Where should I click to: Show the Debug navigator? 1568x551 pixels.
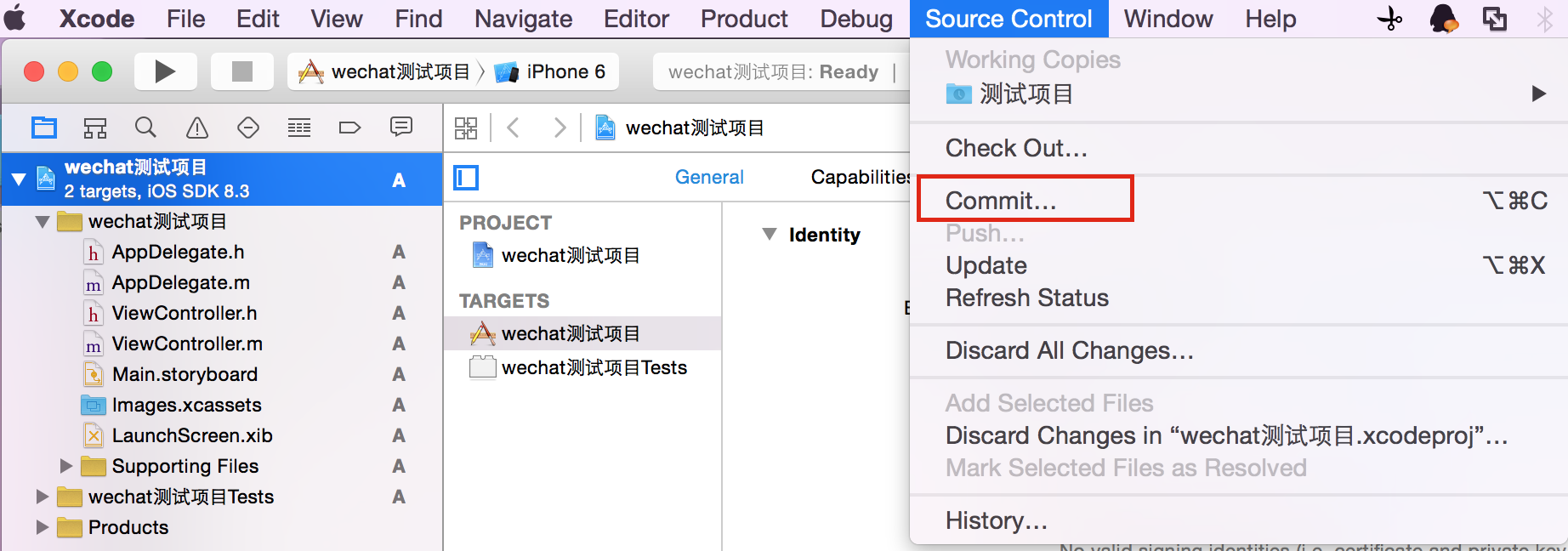[x=299, y=128]
